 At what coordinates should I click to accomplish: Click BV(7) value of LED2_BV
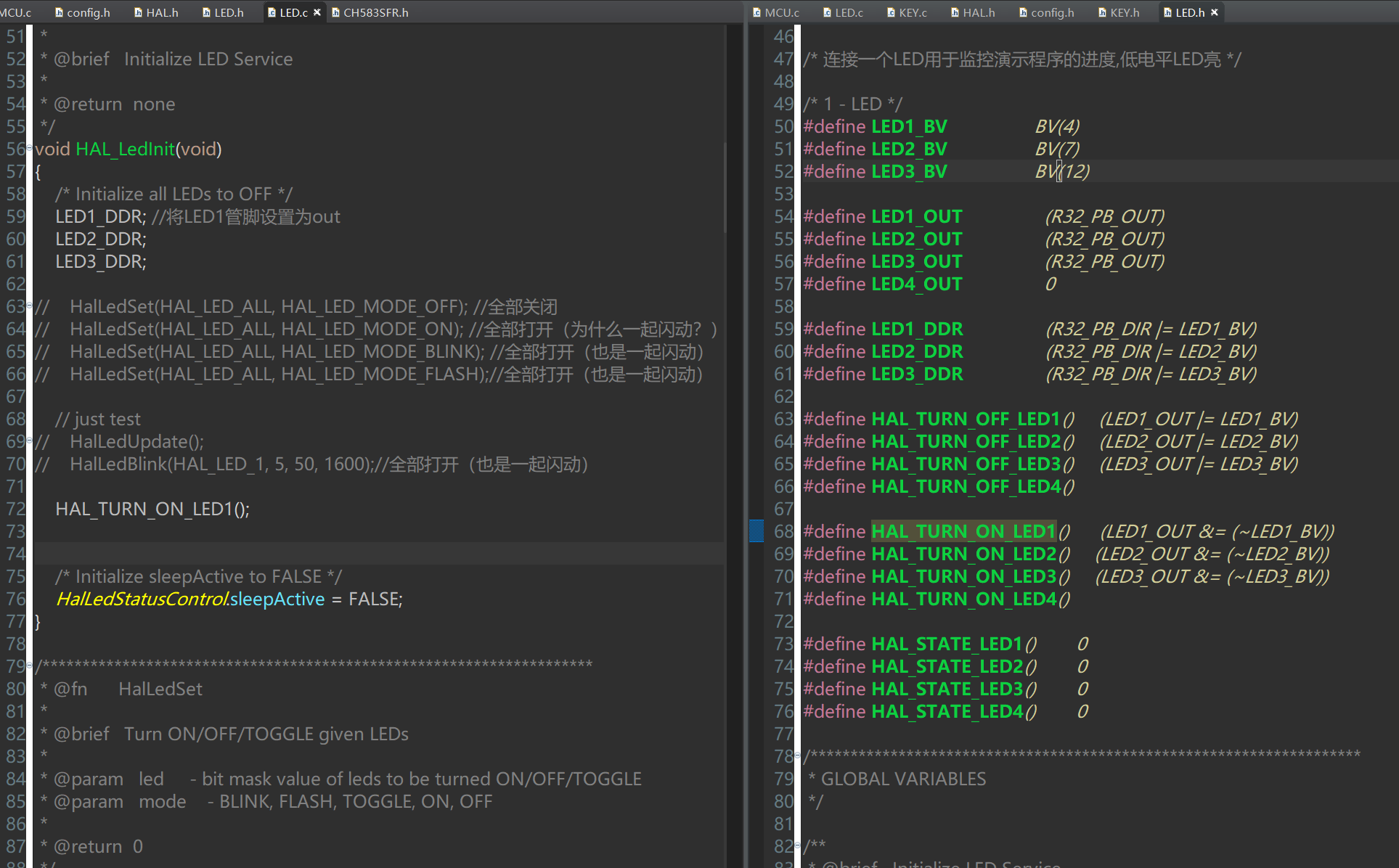(x=1057, y=149)
